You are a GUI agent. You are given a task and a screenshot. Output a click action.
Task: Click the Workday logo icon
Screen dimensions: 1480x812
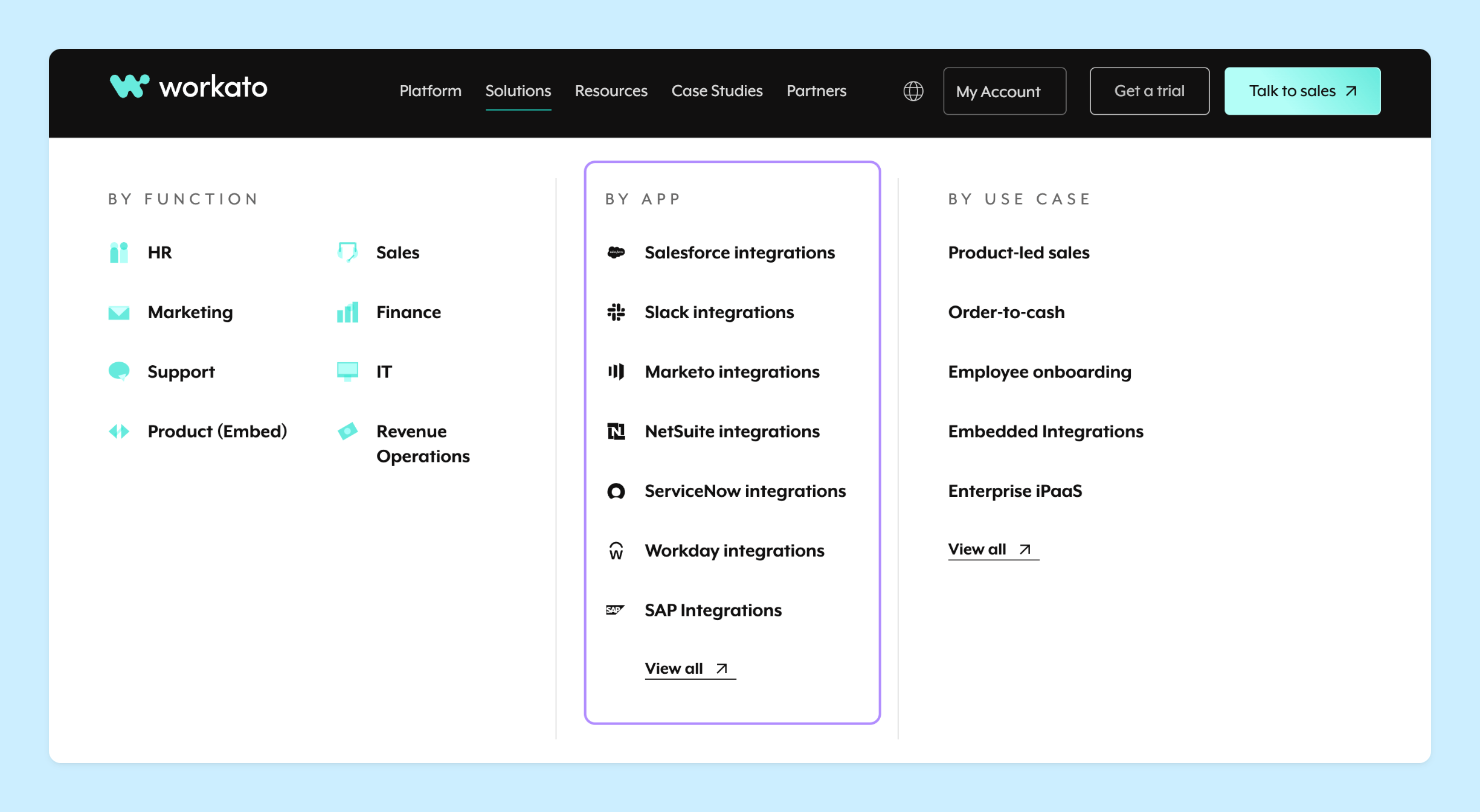pyautogui.click(x=616, y=551)
